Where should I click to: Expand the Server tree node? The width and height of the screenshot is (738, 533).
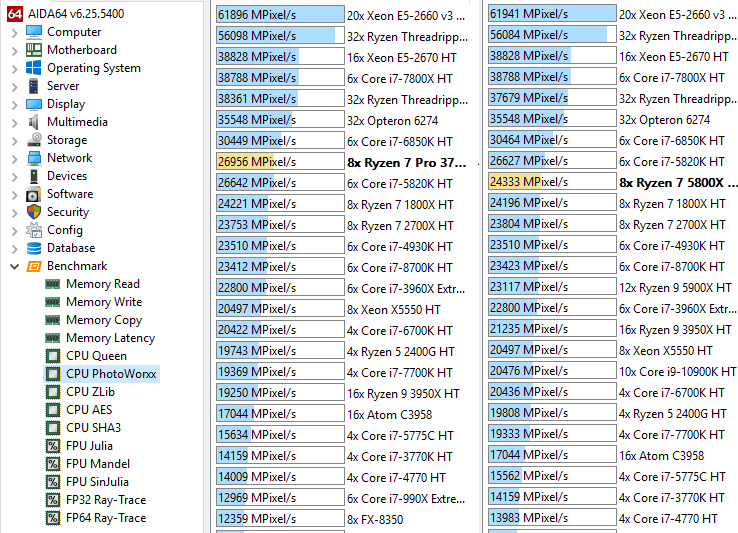14,87
